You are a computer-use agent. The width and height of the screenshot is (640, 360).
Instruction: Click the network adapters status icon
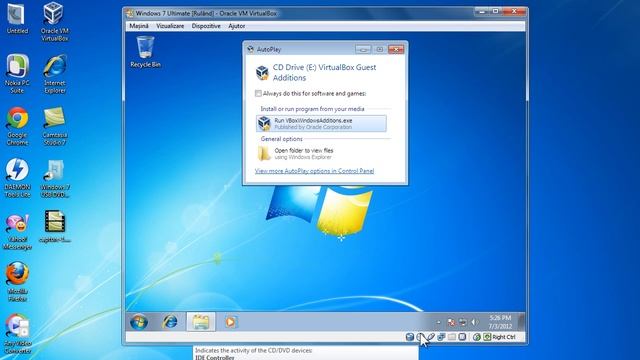tap(441, 337)
